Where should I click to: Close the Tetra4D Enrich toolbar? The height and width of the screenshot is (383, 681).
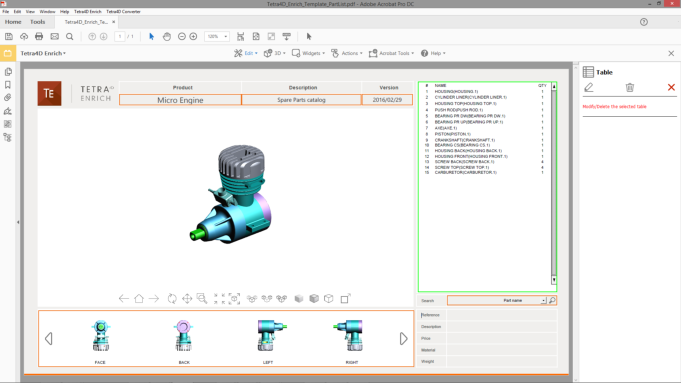coord(671,53)
